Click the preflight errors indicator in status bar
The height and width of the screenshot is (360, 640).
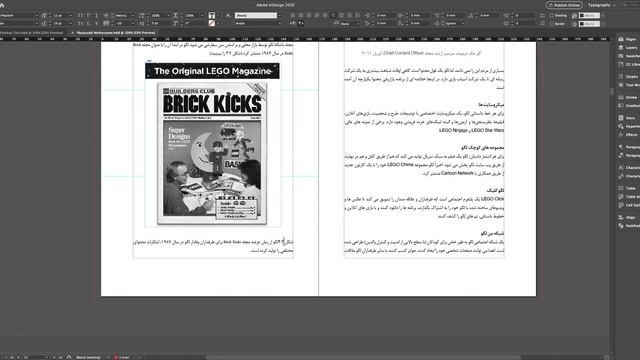(121, 357)
